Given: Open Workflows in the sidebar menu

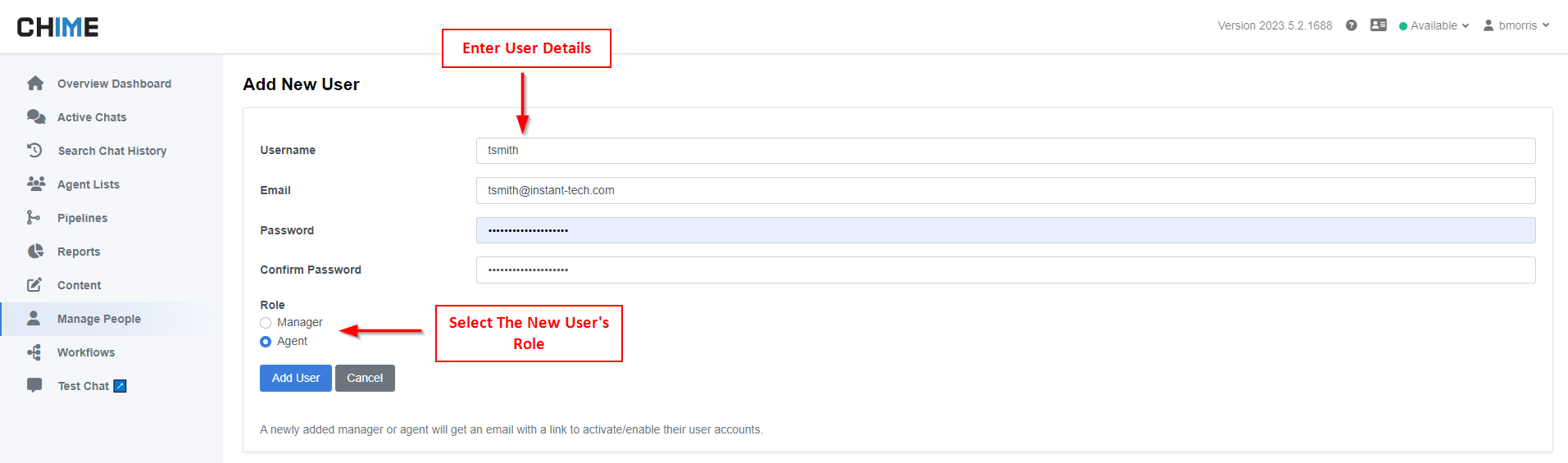Looking at the screenshot, I should coord(86,352).
